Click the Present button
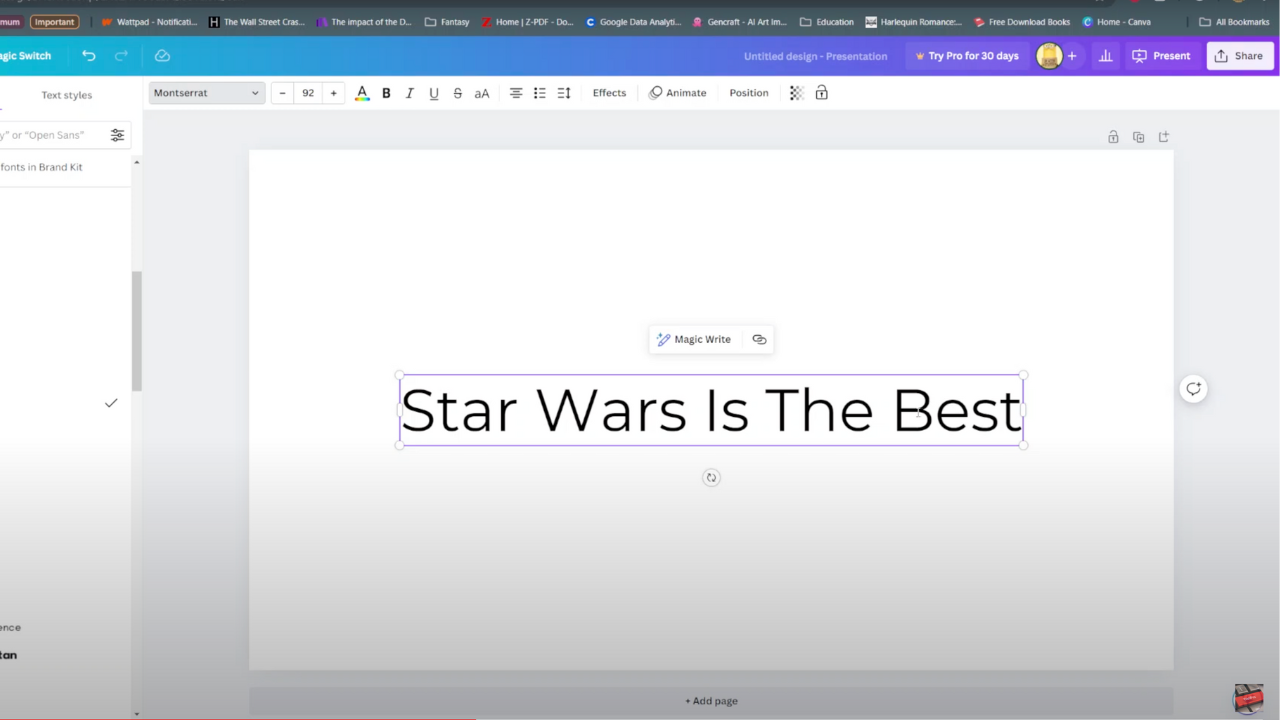This screenshot has height=720, width=1280. [1161, 56]
